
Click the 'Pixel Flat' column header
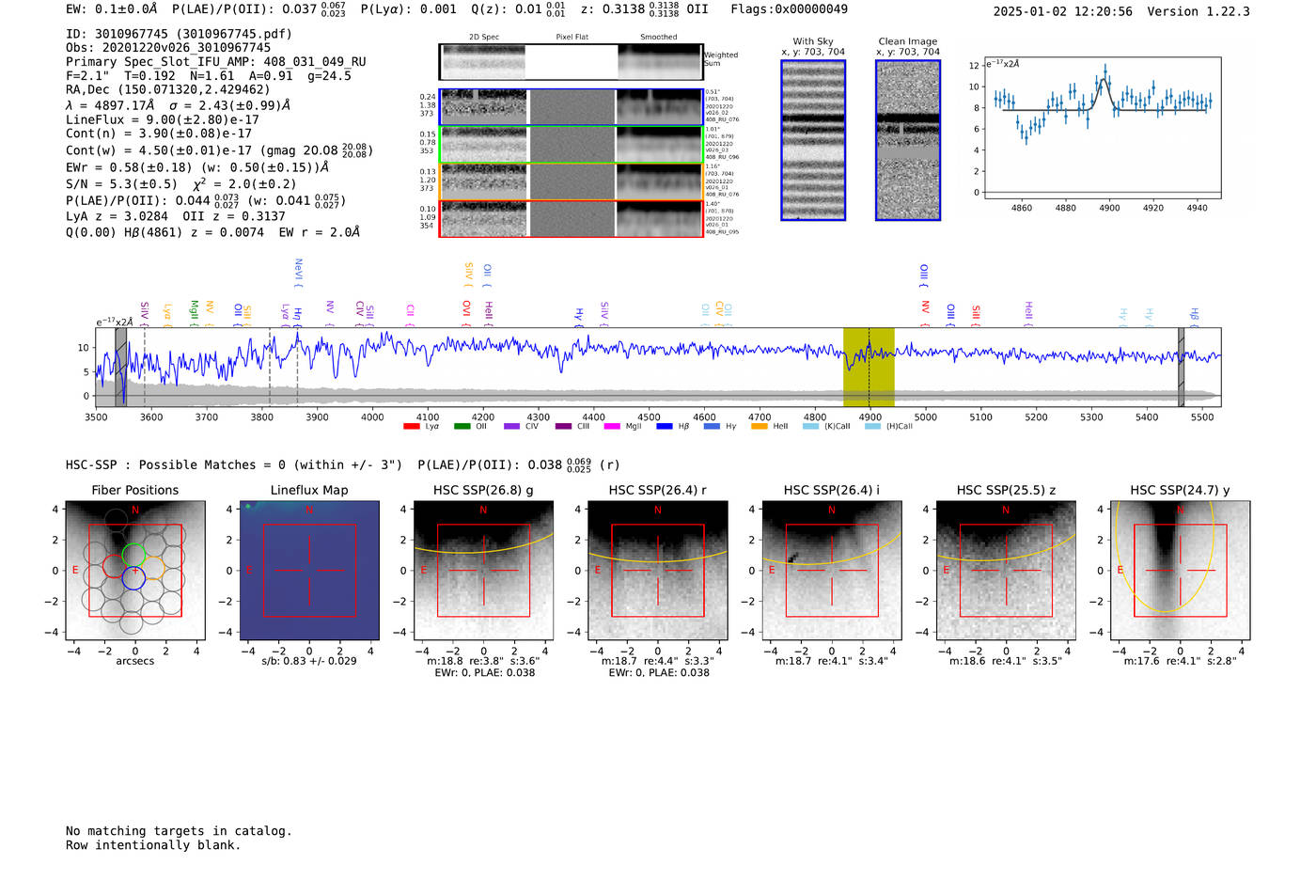pos(572,38)
